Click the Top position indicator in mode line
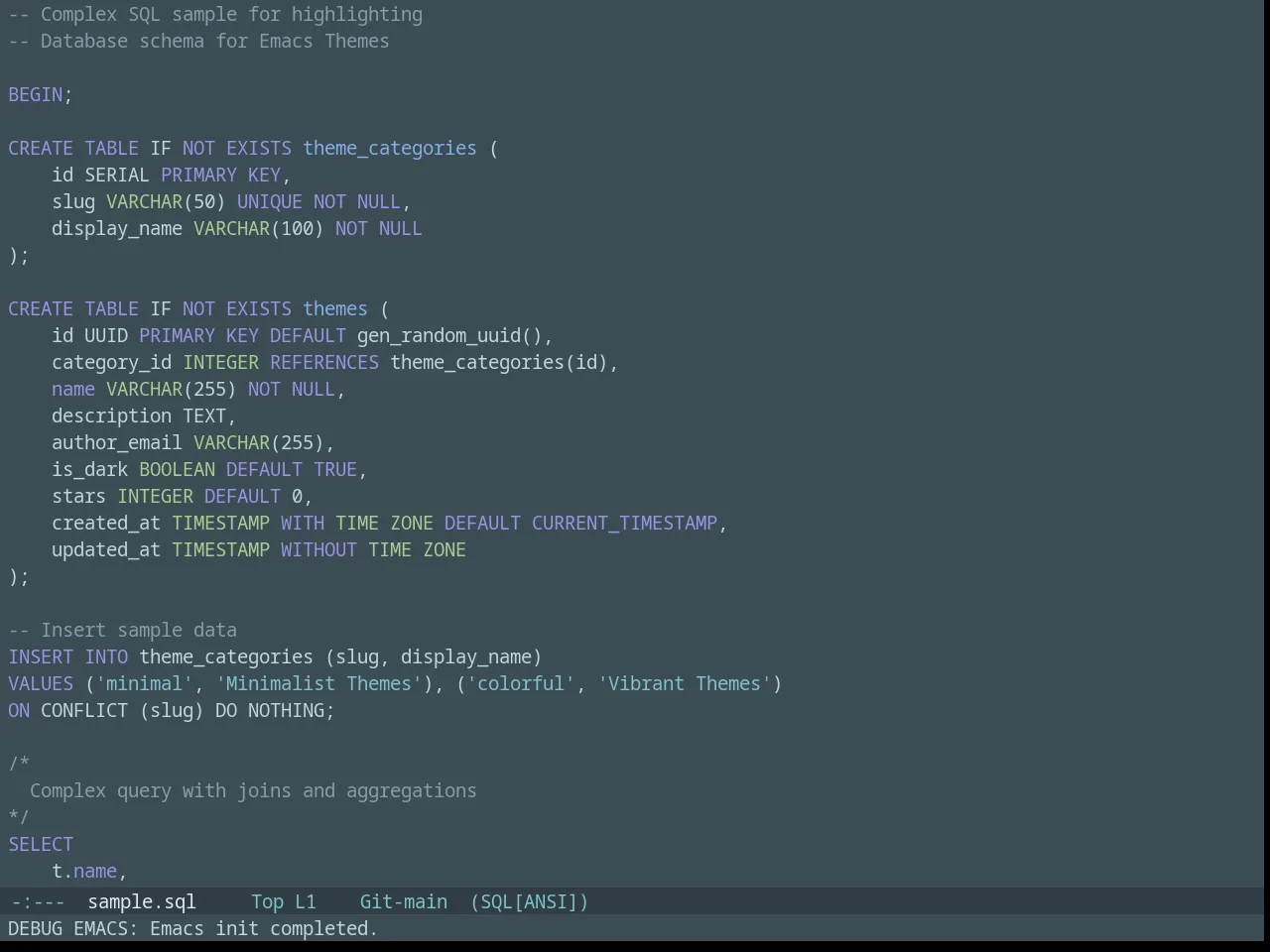This screenshot has height=952, width=1270. [267, 901]
